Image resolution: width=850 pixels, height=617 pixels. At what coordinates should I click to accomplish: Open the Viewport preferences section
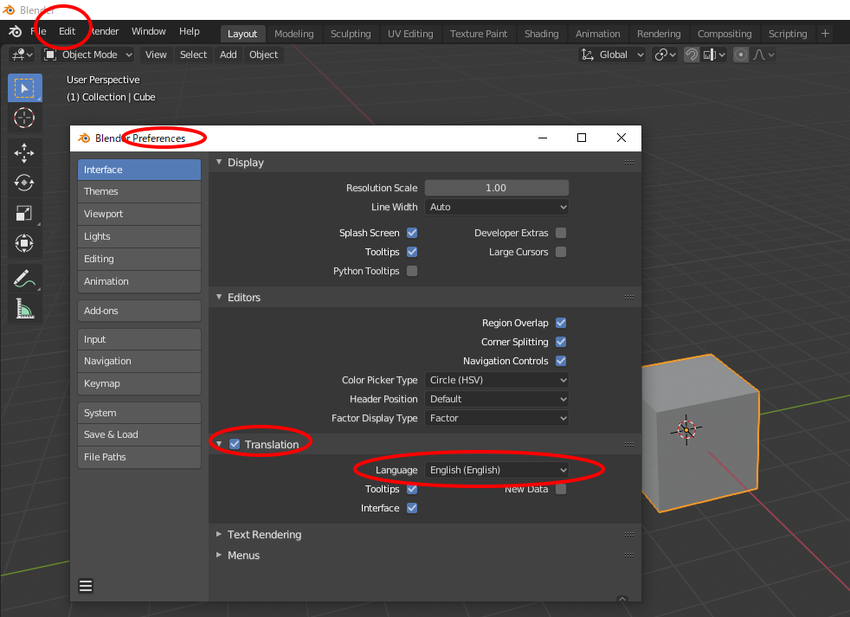(x=139, y=214)
